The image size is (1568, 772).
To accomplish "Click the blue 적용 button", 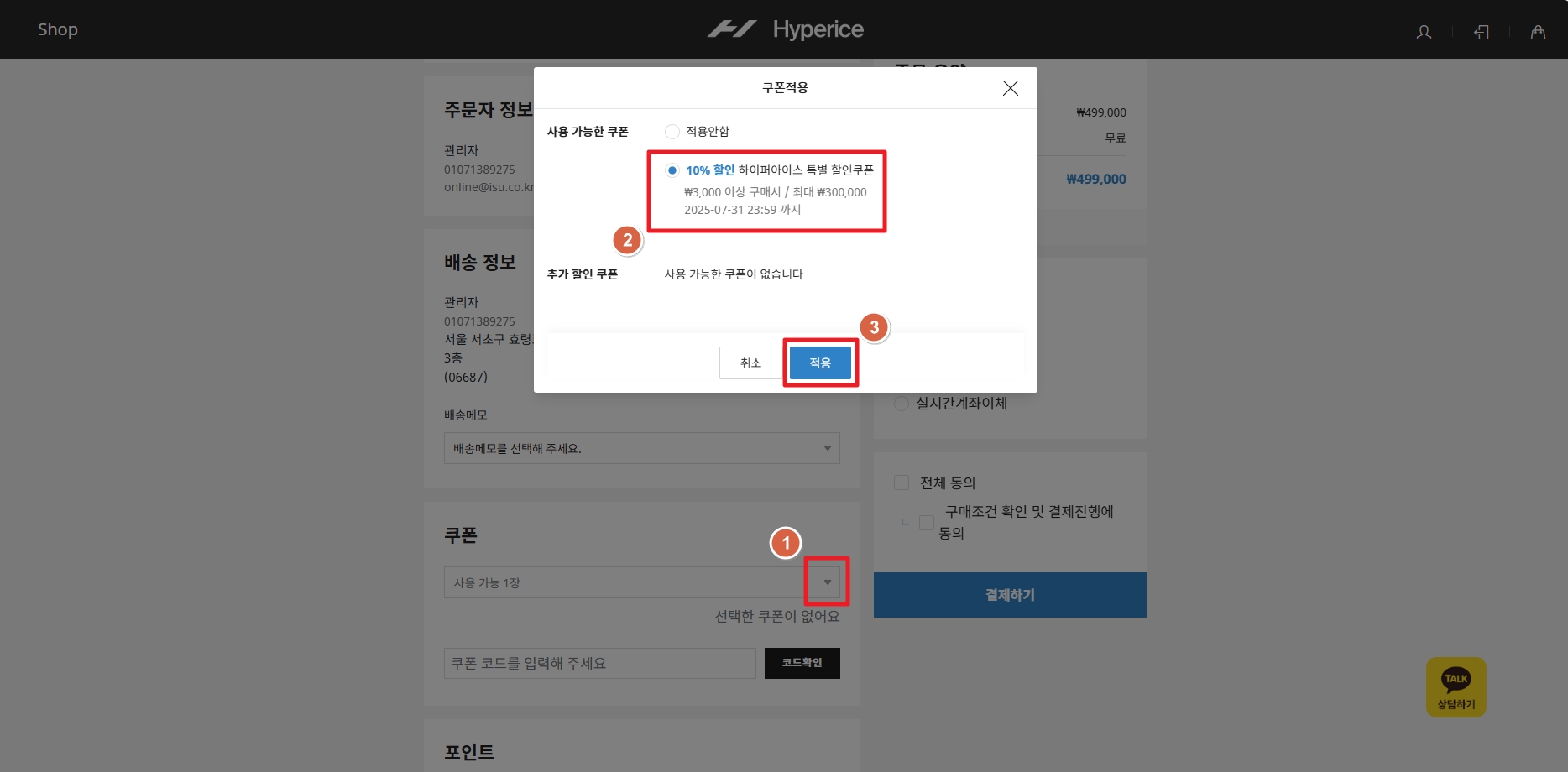I will pos(820,363).
